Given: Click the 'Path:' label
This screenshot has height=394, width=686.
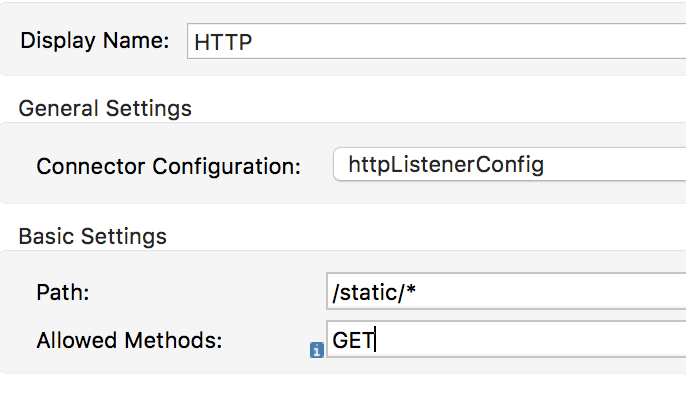Looking at the screenshot, I should click(x=63, y=292).
